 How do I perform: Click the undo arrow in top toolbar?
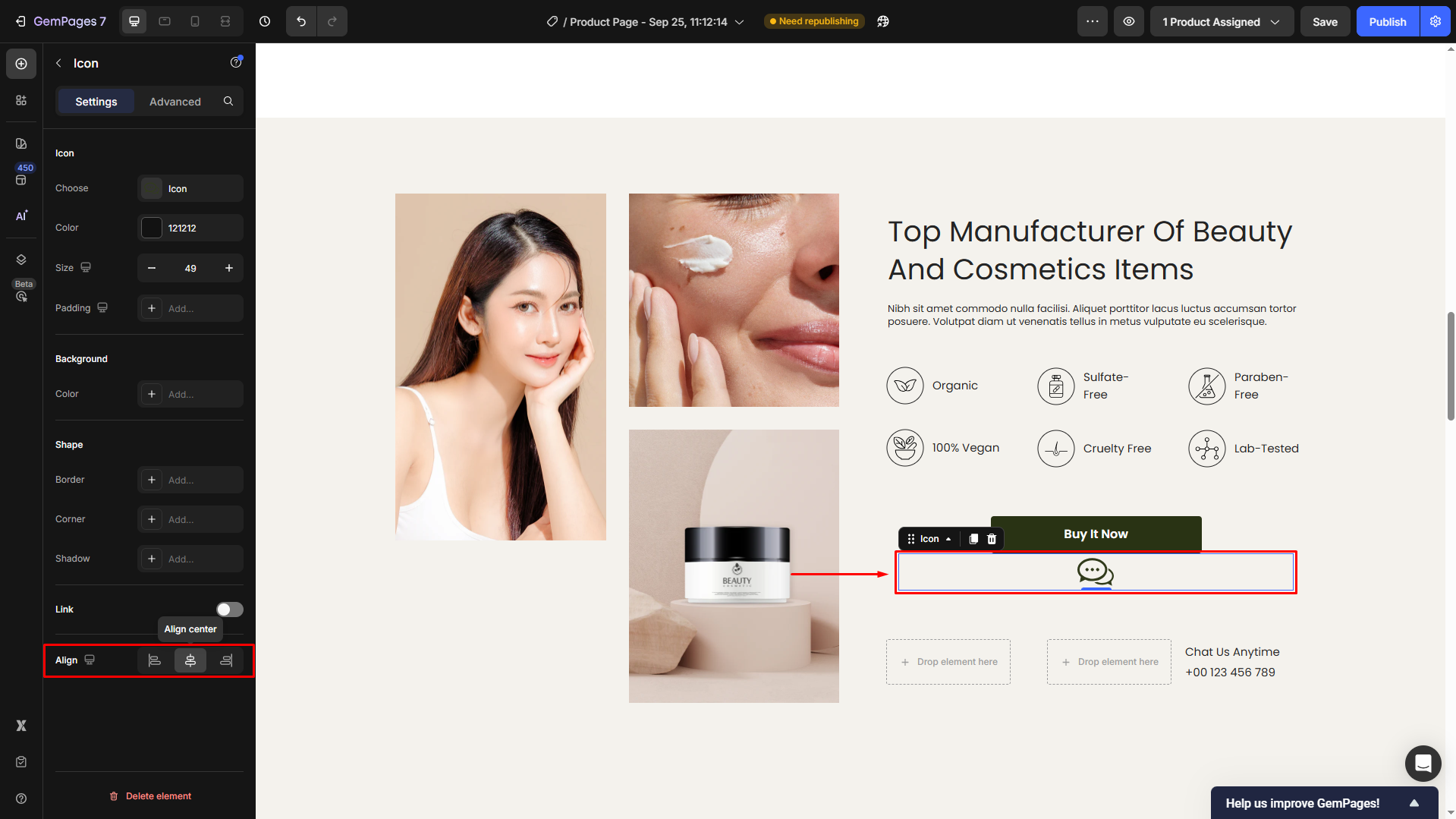[301, 21]
